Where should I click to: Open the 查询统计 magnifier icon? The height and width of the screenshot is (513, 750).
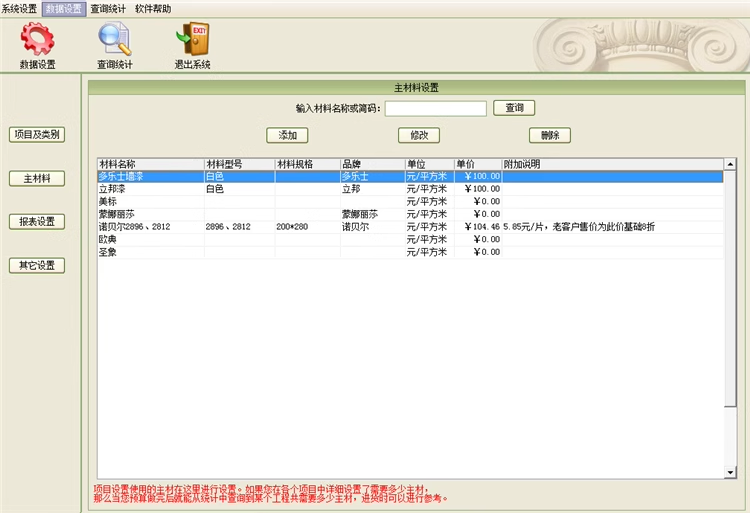click(114, 39)
